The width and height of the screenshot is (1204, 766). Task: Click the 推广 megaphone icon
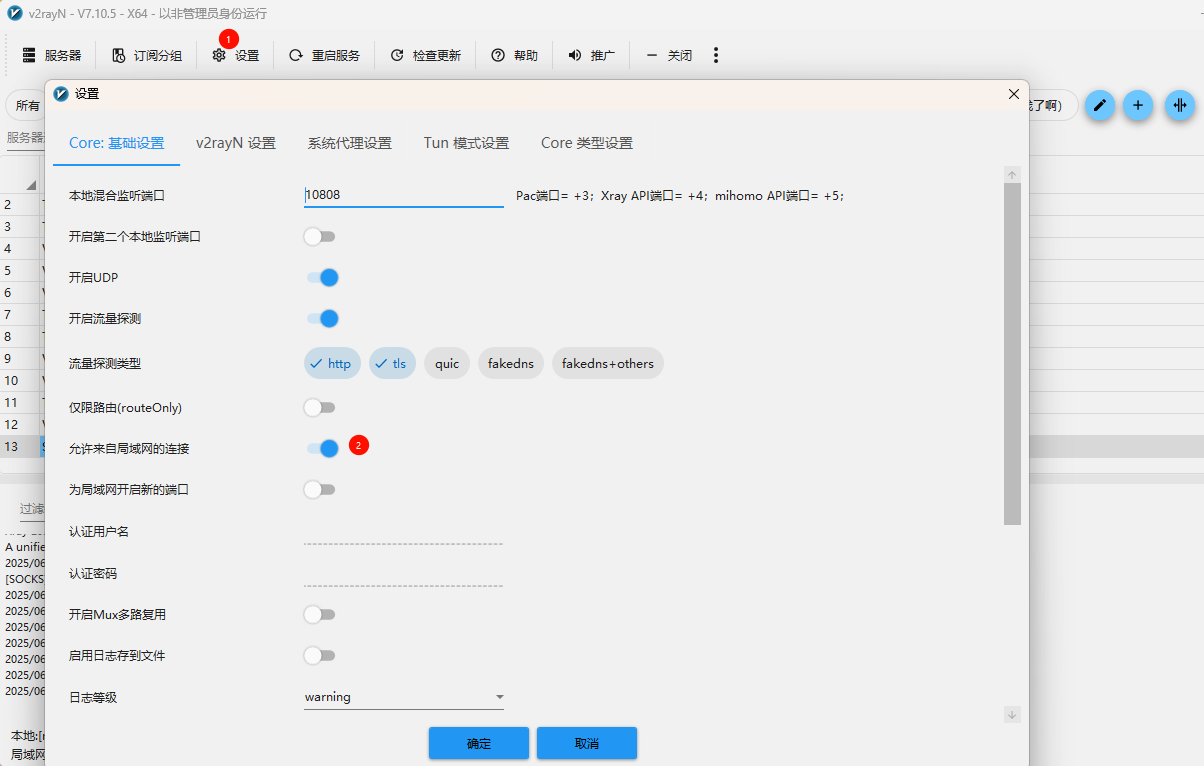pyautogui.click(x=575, y=56)
